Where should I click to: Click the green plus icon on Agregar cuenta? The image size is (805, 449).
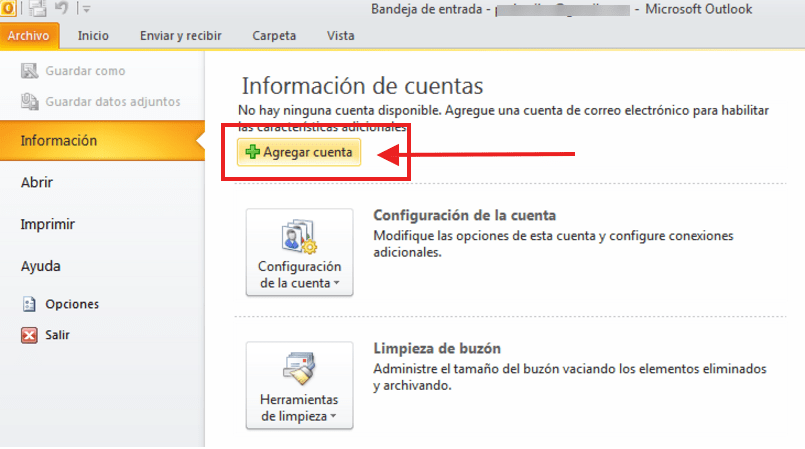253,152
